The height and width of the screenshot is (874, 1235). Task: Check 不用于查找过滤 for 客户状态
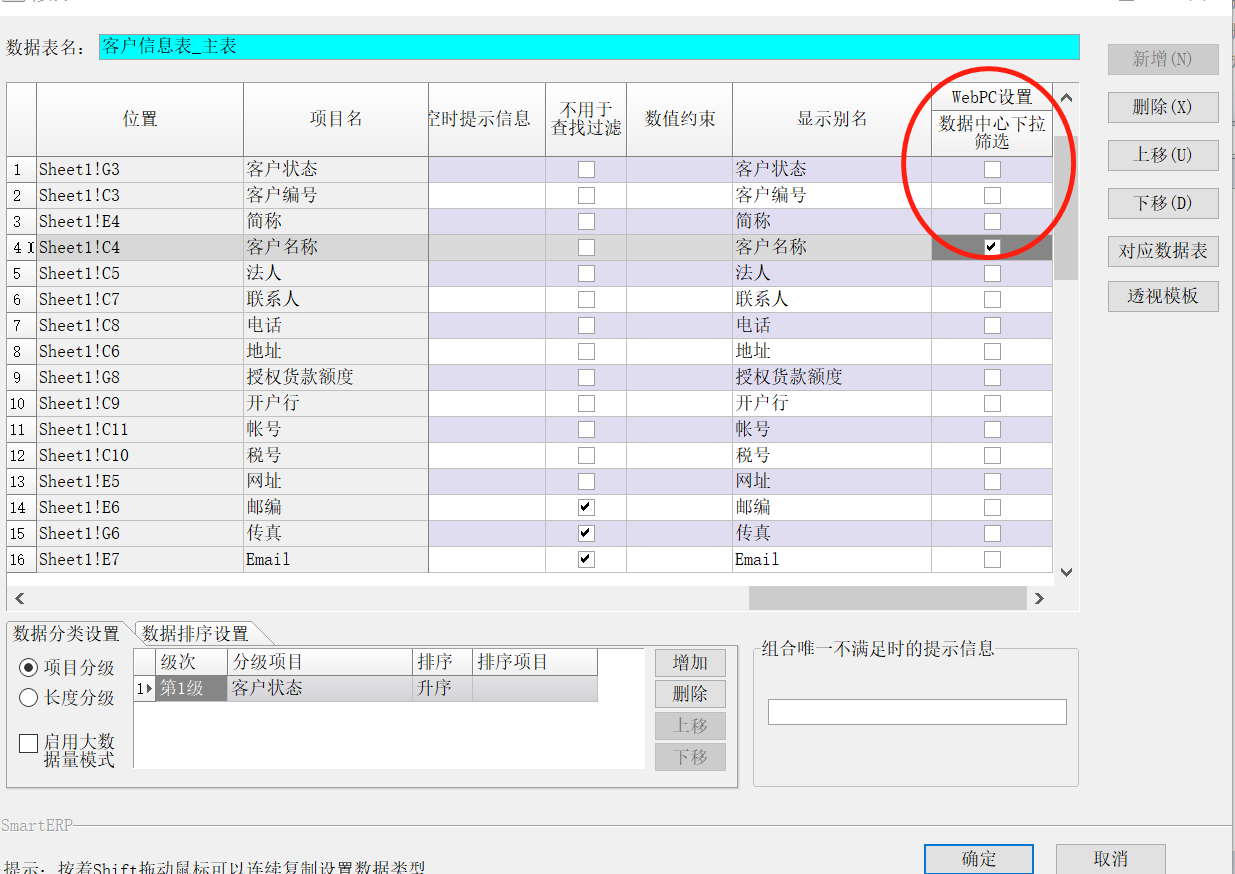[x=586, y=169]
